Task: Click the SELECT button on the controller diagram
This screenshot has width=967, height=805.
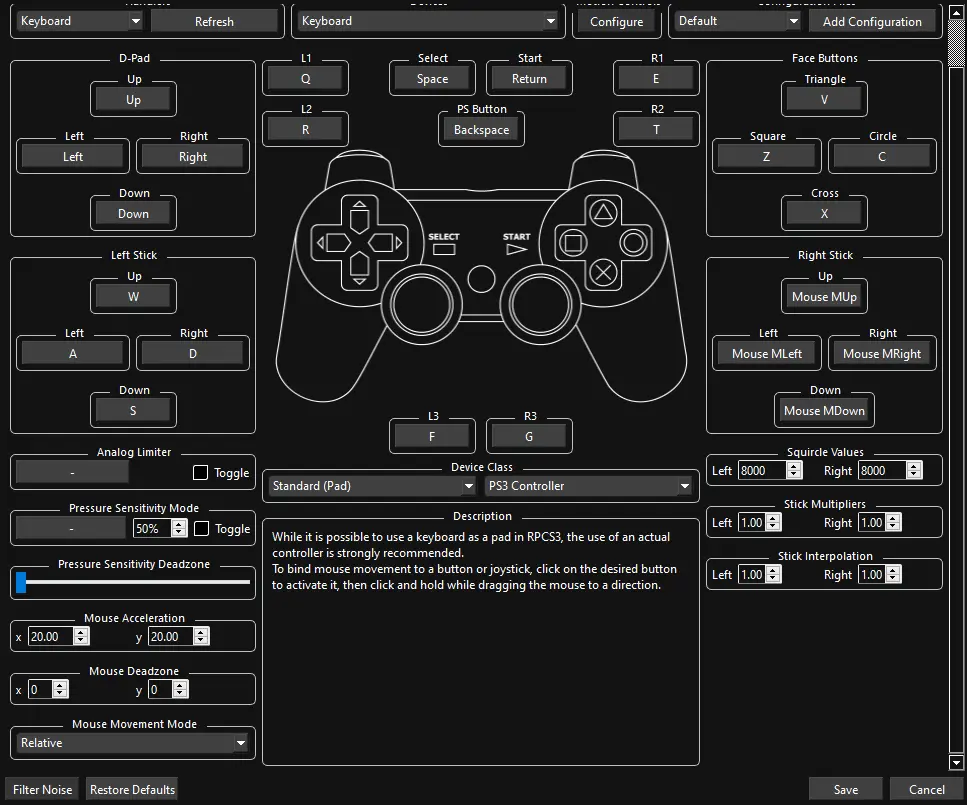Action: click(444, 249)
